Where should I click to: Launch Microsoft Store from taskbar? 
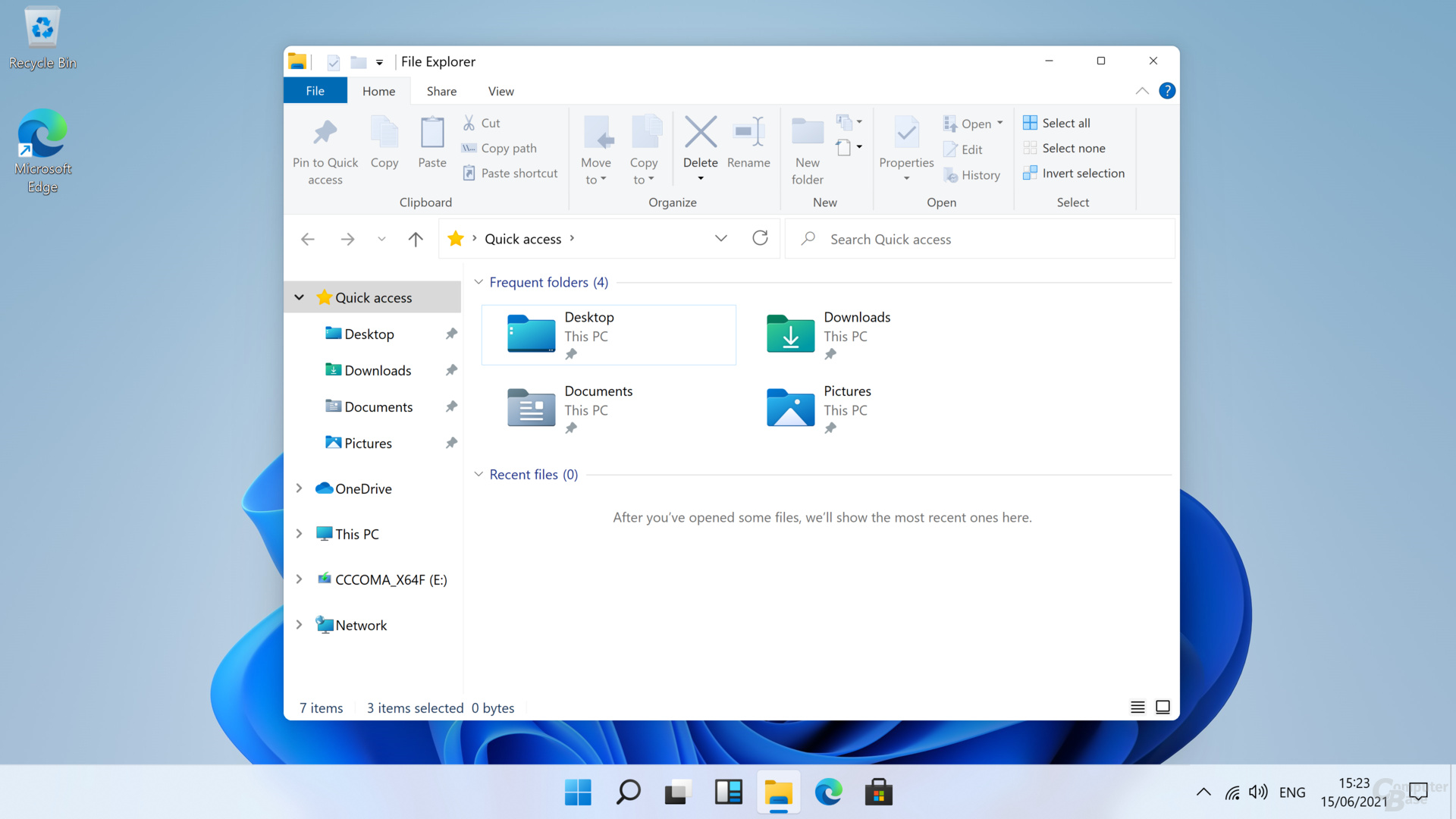point(878,792)
